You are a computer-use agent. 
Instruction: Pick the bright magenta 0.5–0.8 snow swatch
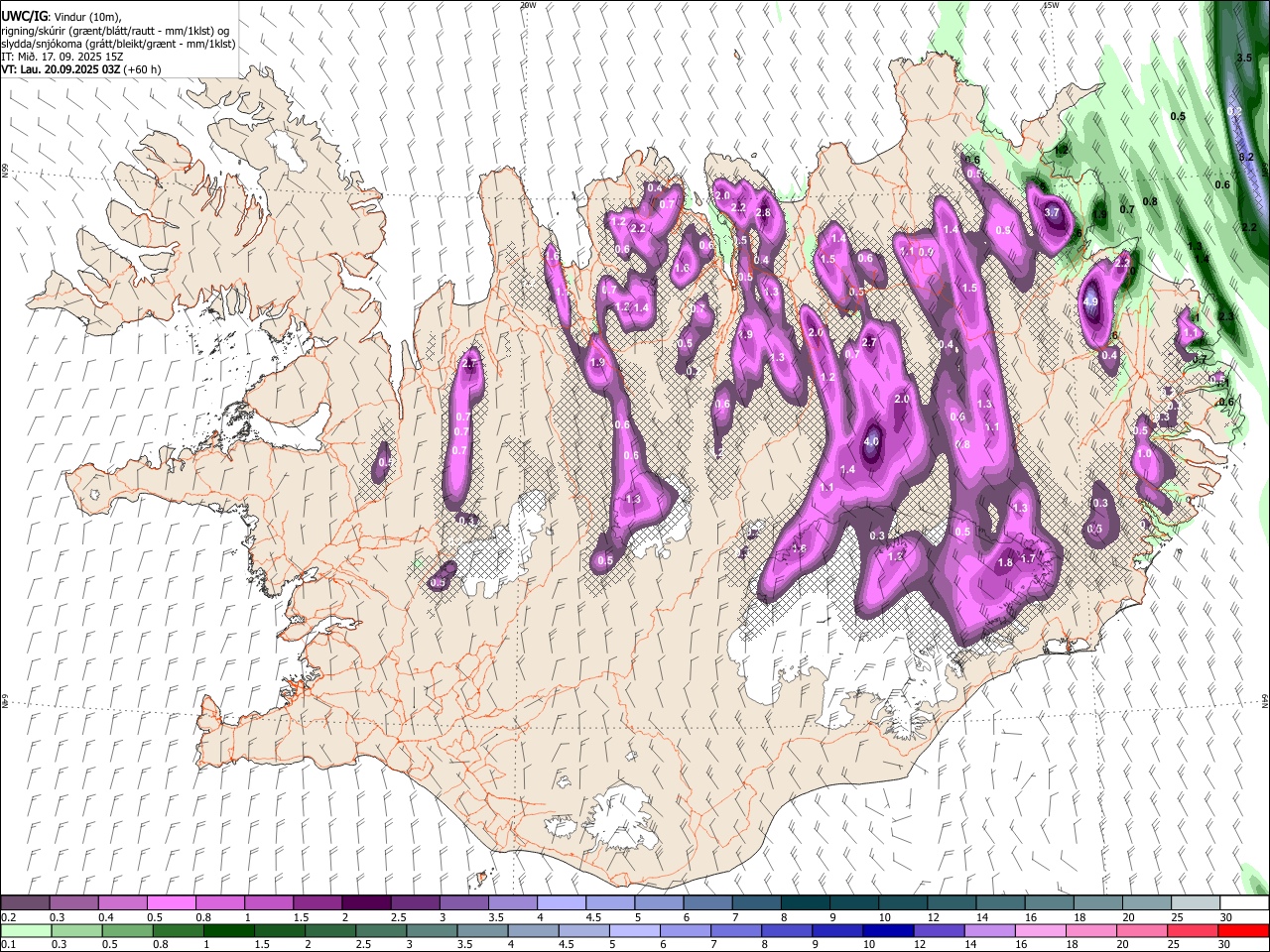coord(171,903)
